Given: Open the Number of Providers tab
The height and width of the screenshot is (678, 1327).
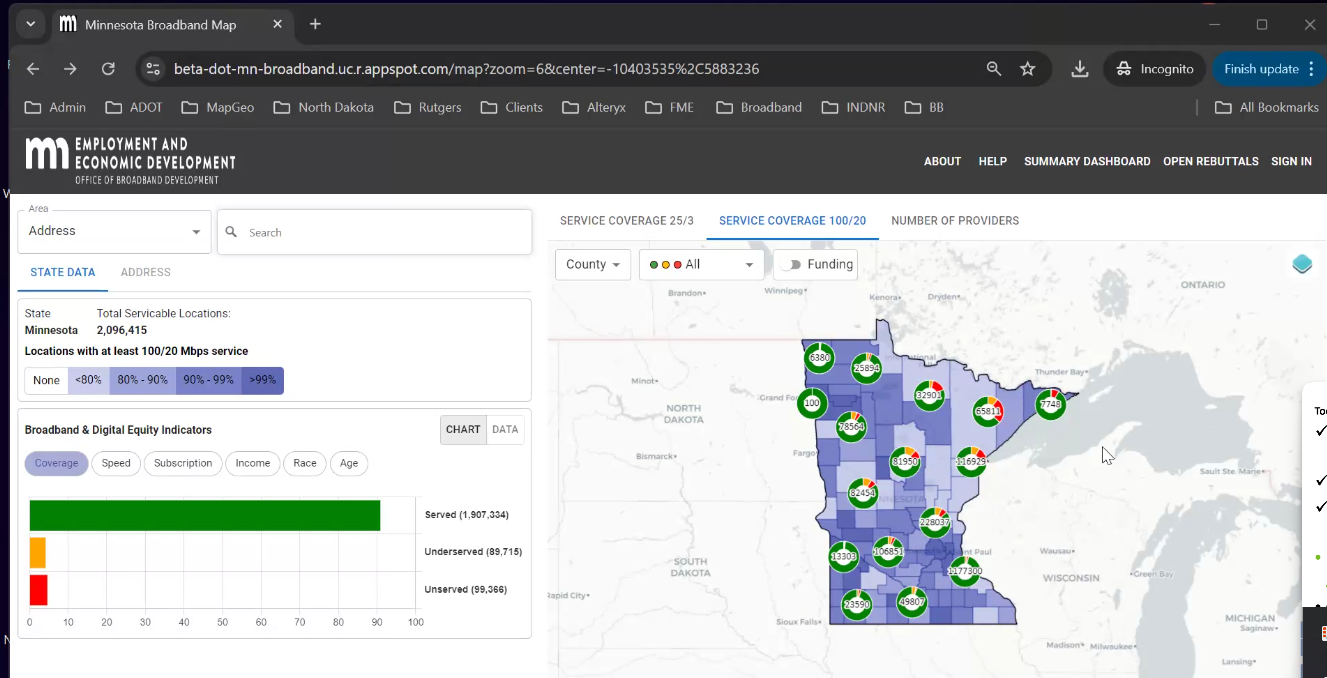Looking at the screenshot, I should point(954,221).
